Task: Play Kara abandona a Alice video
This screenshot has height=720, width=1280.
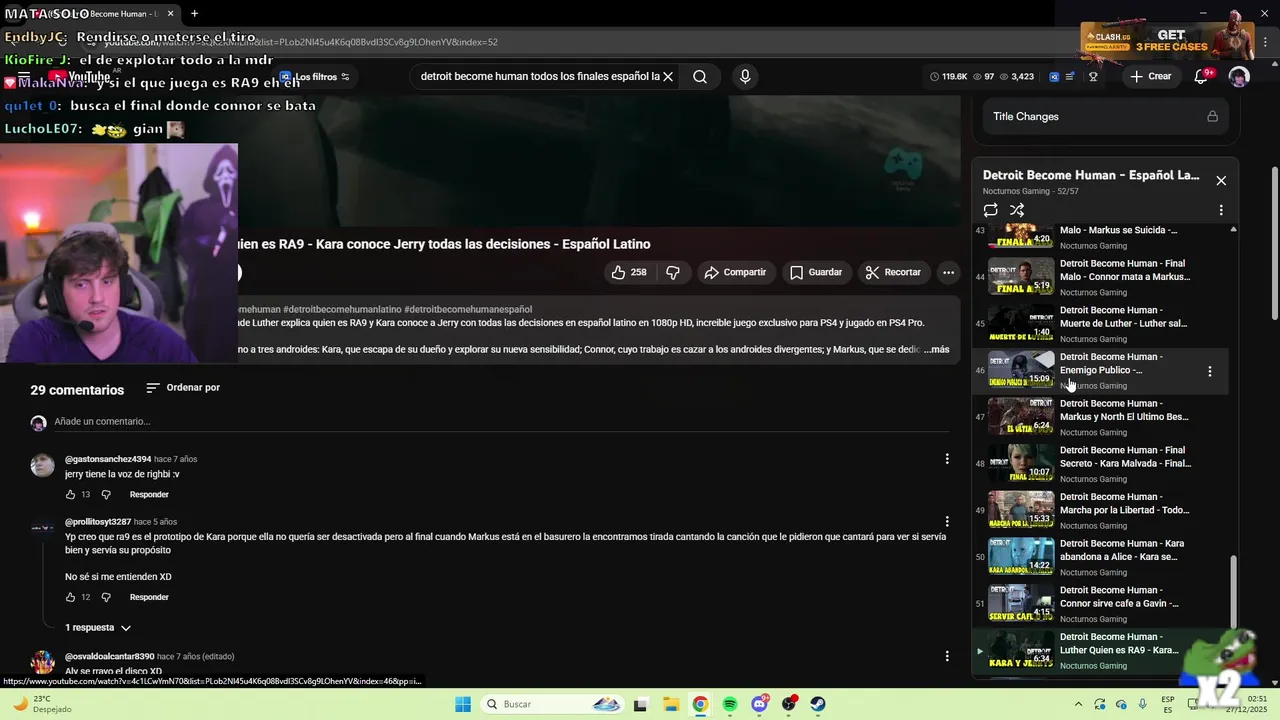Action: click(x=1100, y=557)
